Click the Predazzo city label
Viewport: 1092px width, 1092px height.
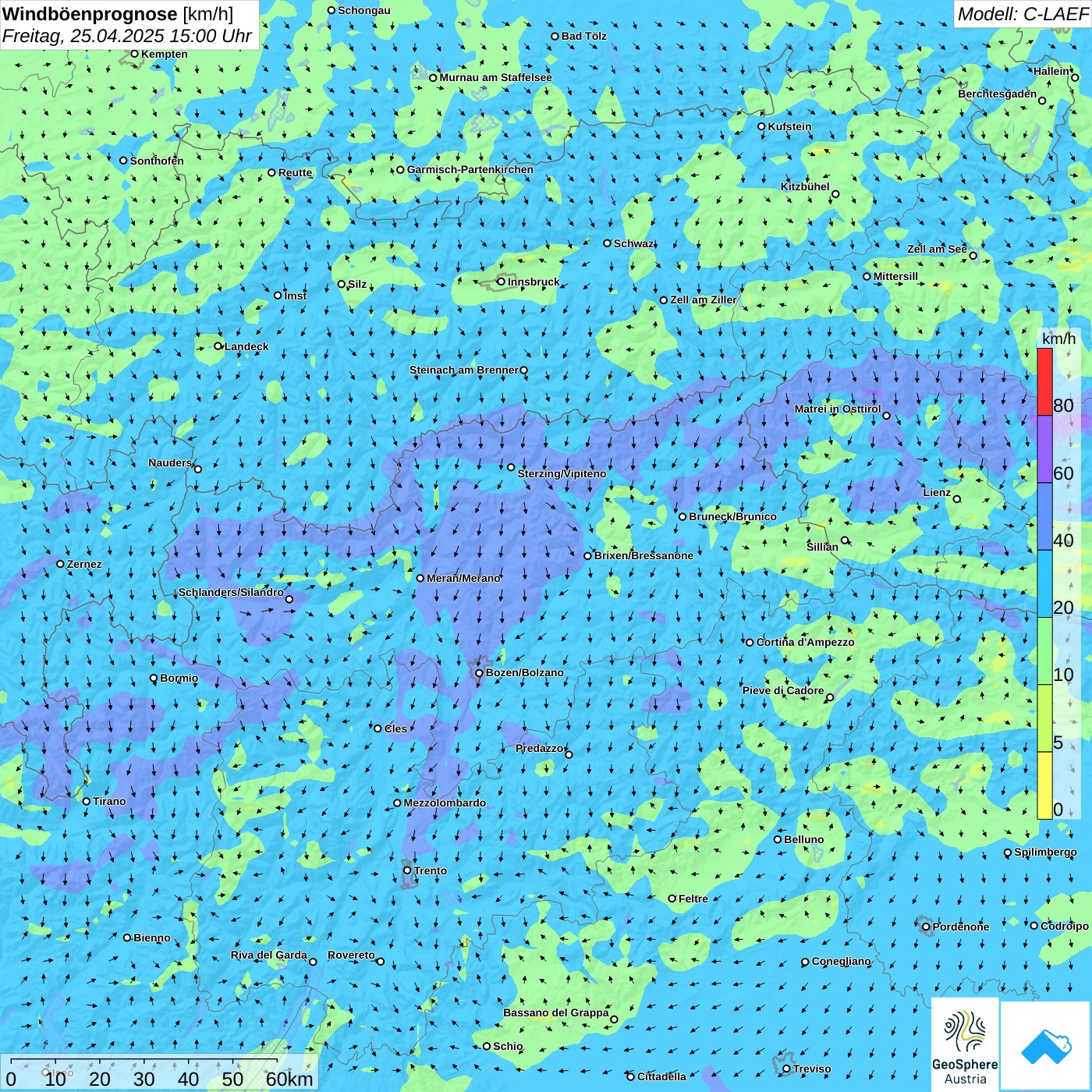[540, 749]
